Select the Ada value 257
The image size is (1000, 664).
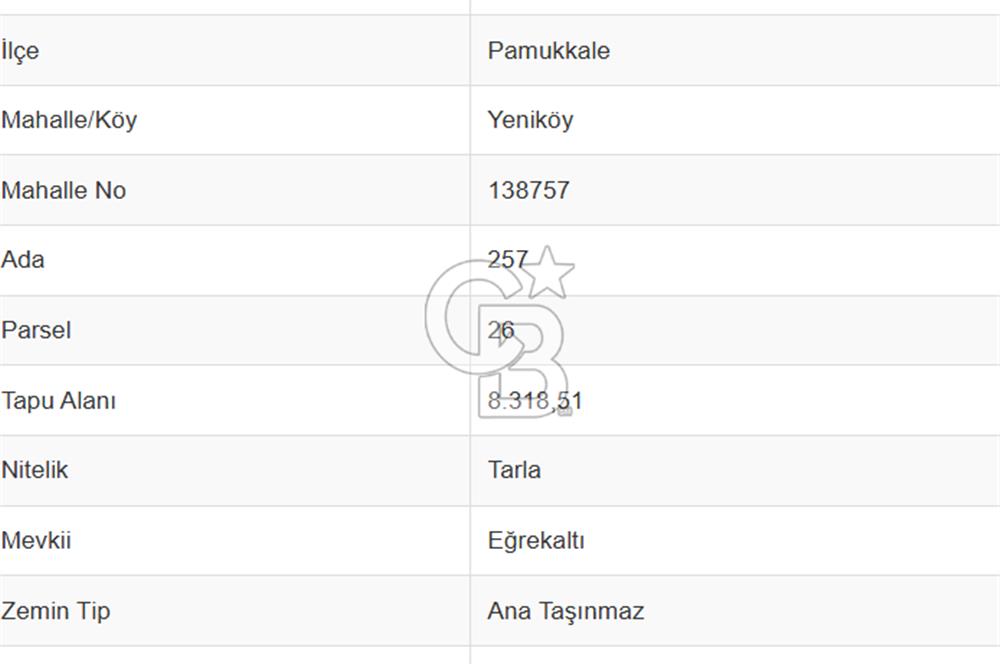coord(507,260)
